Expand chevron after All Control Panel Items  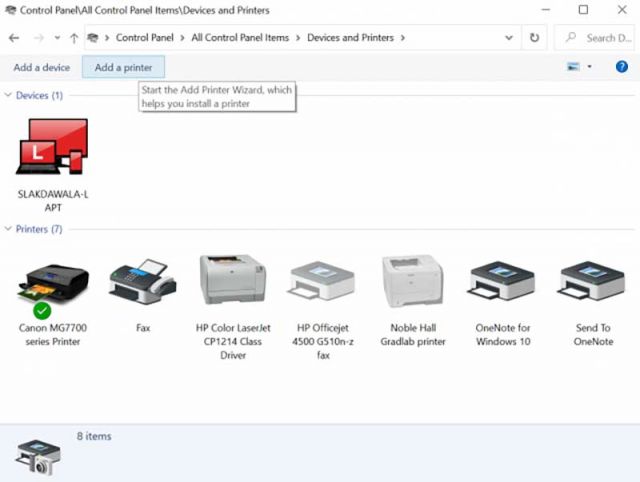tap(298, 38)
